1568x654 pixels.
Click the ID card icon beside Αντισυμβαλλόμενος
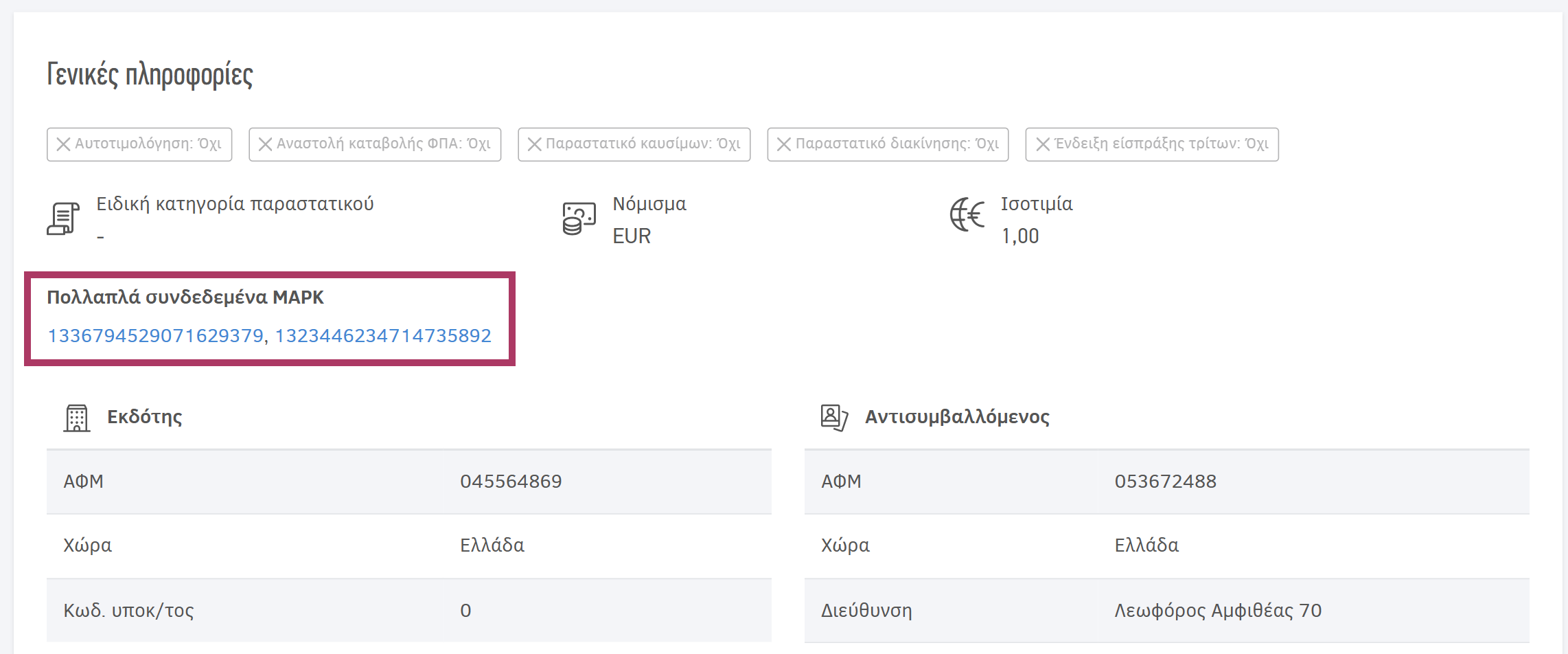pyautogui.click(x=833, y=416)
